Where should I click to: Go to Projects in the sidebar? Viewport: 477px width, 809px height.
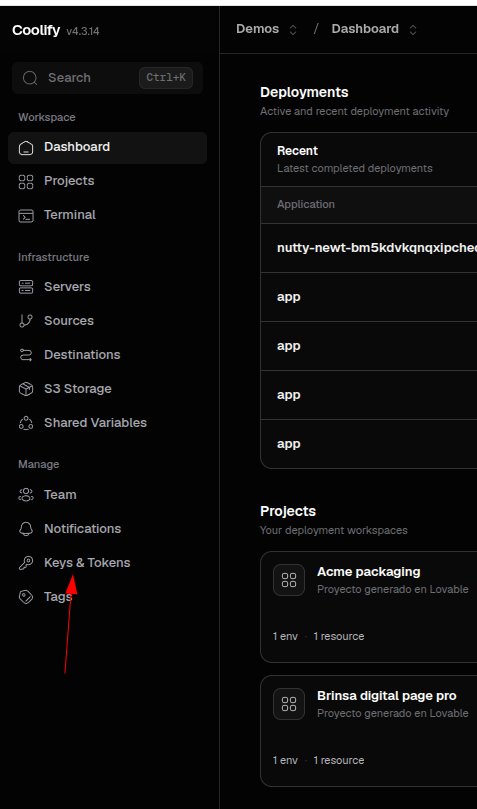coord(107,182)
